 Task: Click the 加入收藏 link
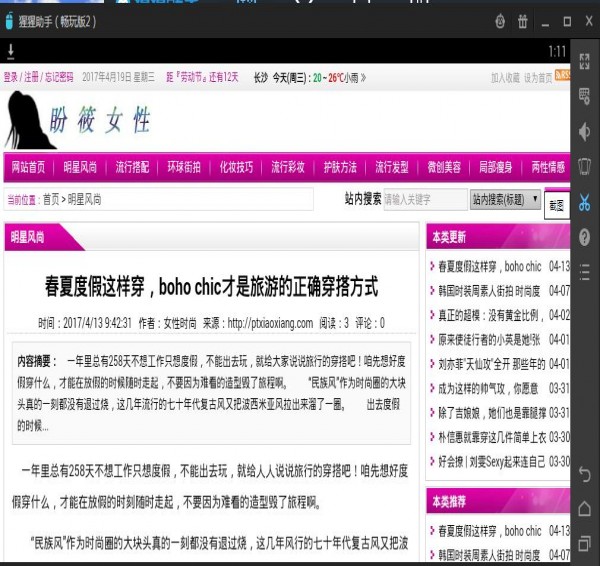pos(505,78)
